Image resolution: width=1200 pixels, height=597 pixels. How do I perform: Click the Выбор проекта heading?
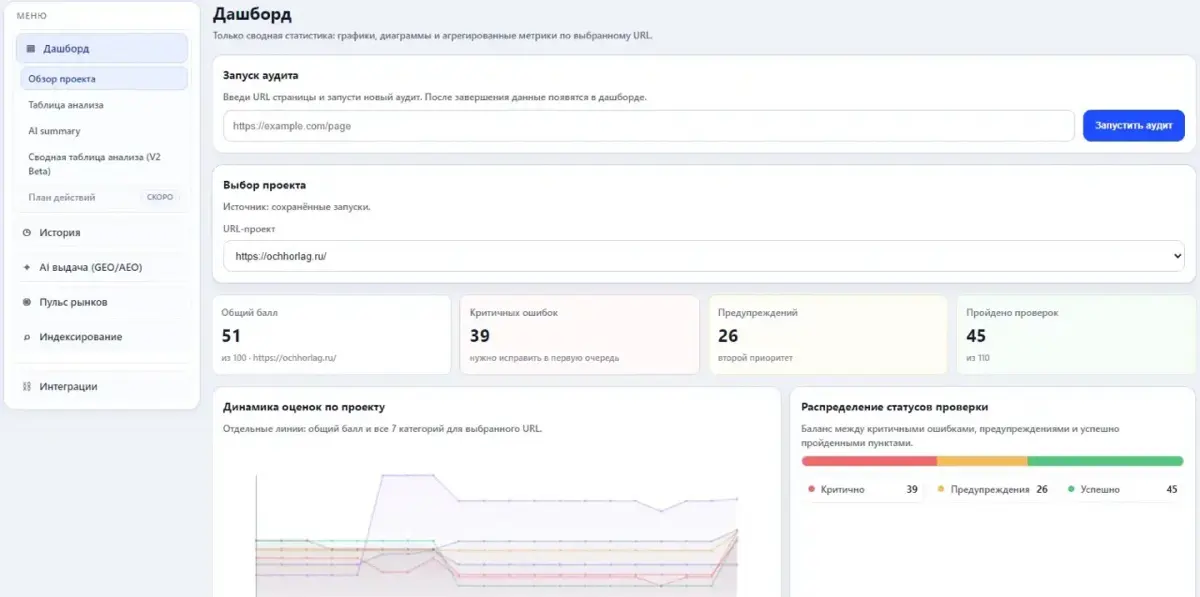click(x=264, y=185)
